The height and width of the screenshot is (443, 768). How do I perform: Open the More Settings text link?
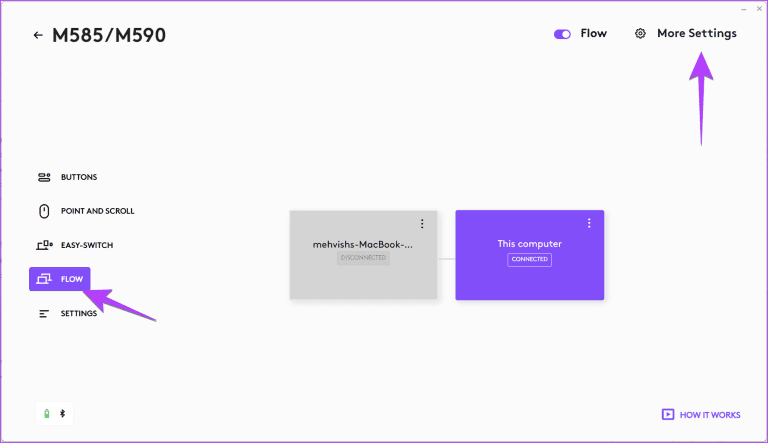point(696,34)
